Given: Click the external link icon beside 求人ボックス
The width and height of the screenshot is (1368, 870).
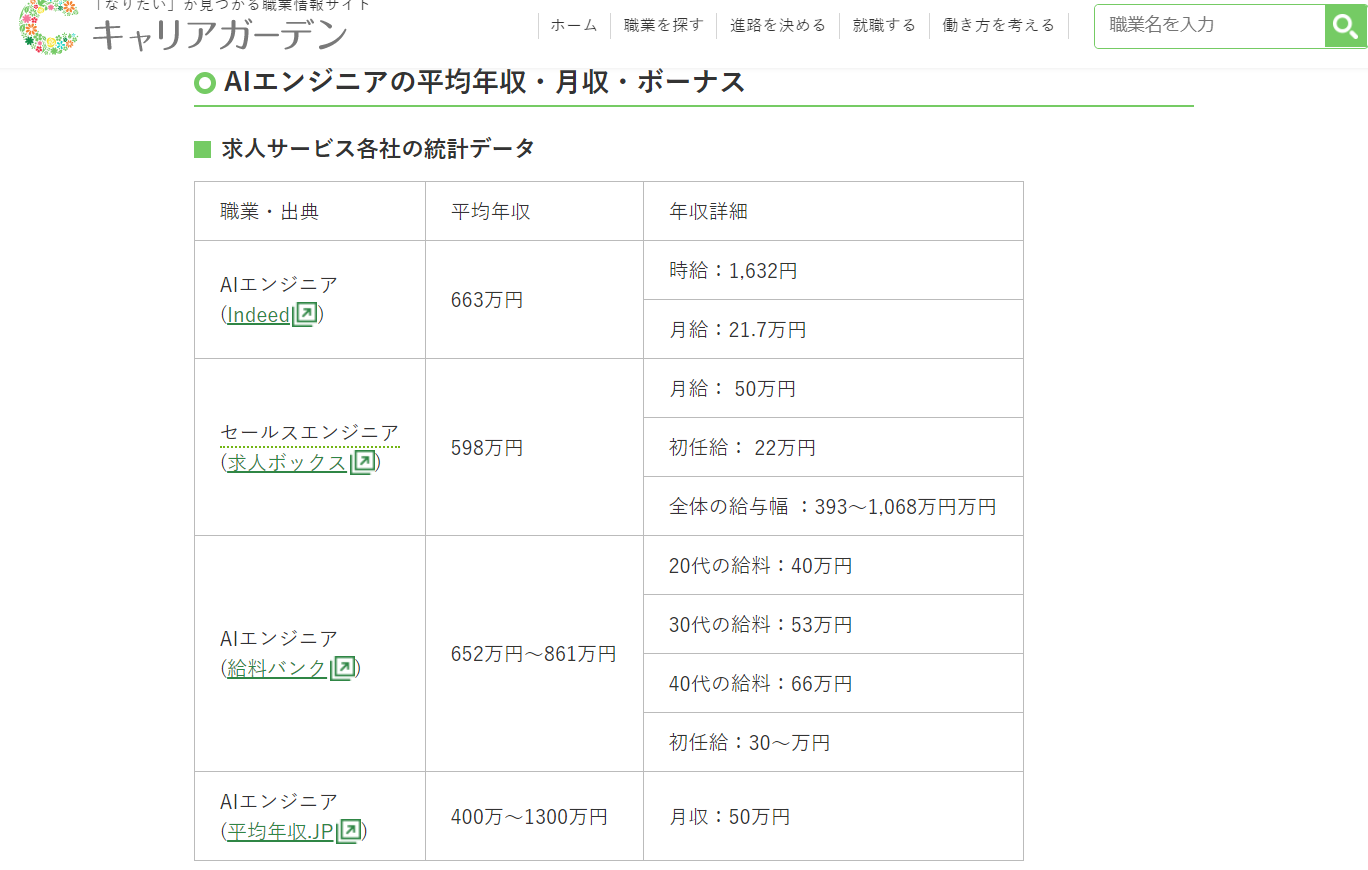Looking at the screenshot, I should [362, 462].
